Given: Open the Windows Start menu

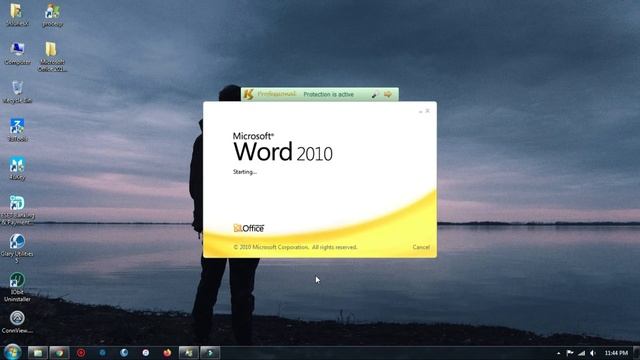Looking at the screenshot, I should point(12,352).
